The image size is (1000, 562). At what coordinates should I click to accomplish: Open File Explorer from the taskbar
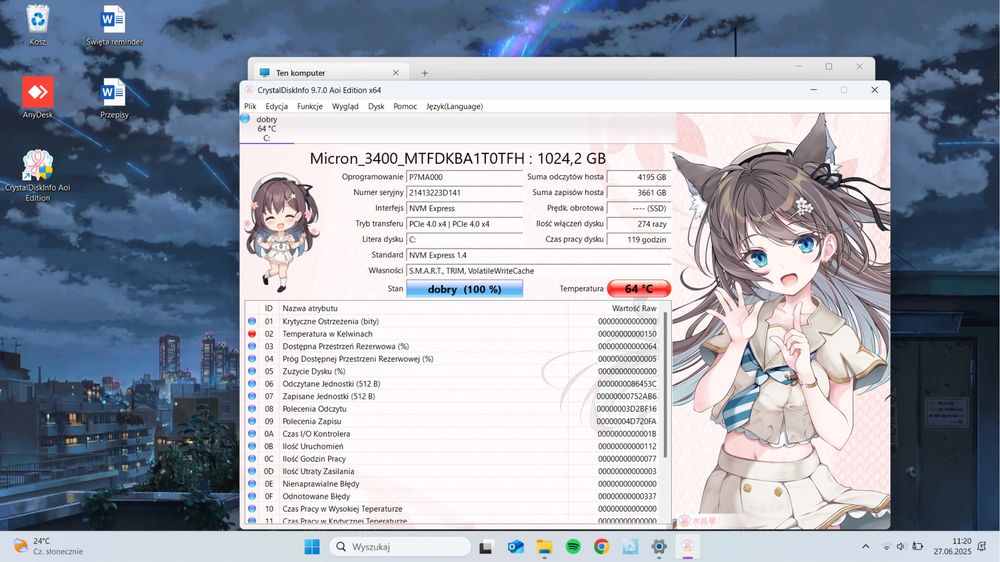544,547
